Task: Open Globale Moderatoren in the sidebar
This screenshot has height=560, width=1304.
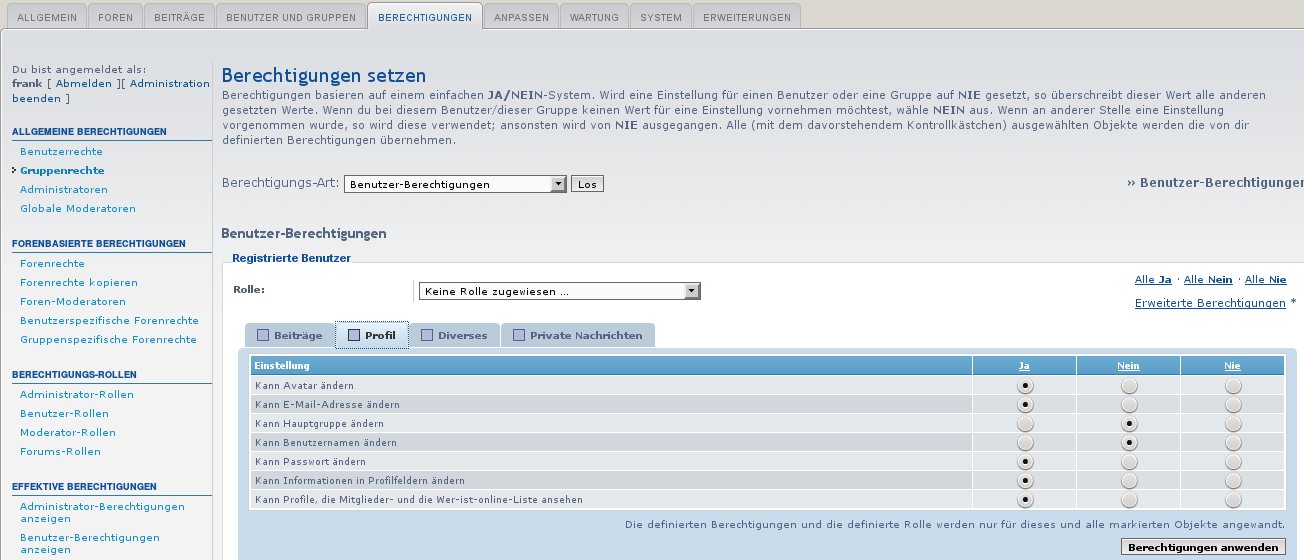Action: tap(78, 208)
